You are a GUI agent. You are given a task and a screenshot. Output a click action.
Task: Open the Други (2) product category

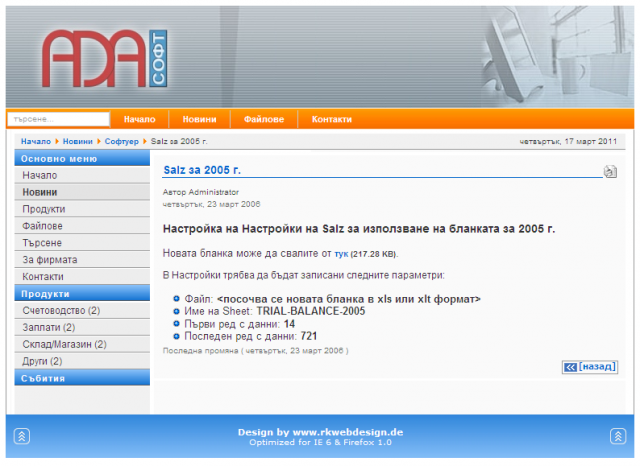[x=82, y=361]
